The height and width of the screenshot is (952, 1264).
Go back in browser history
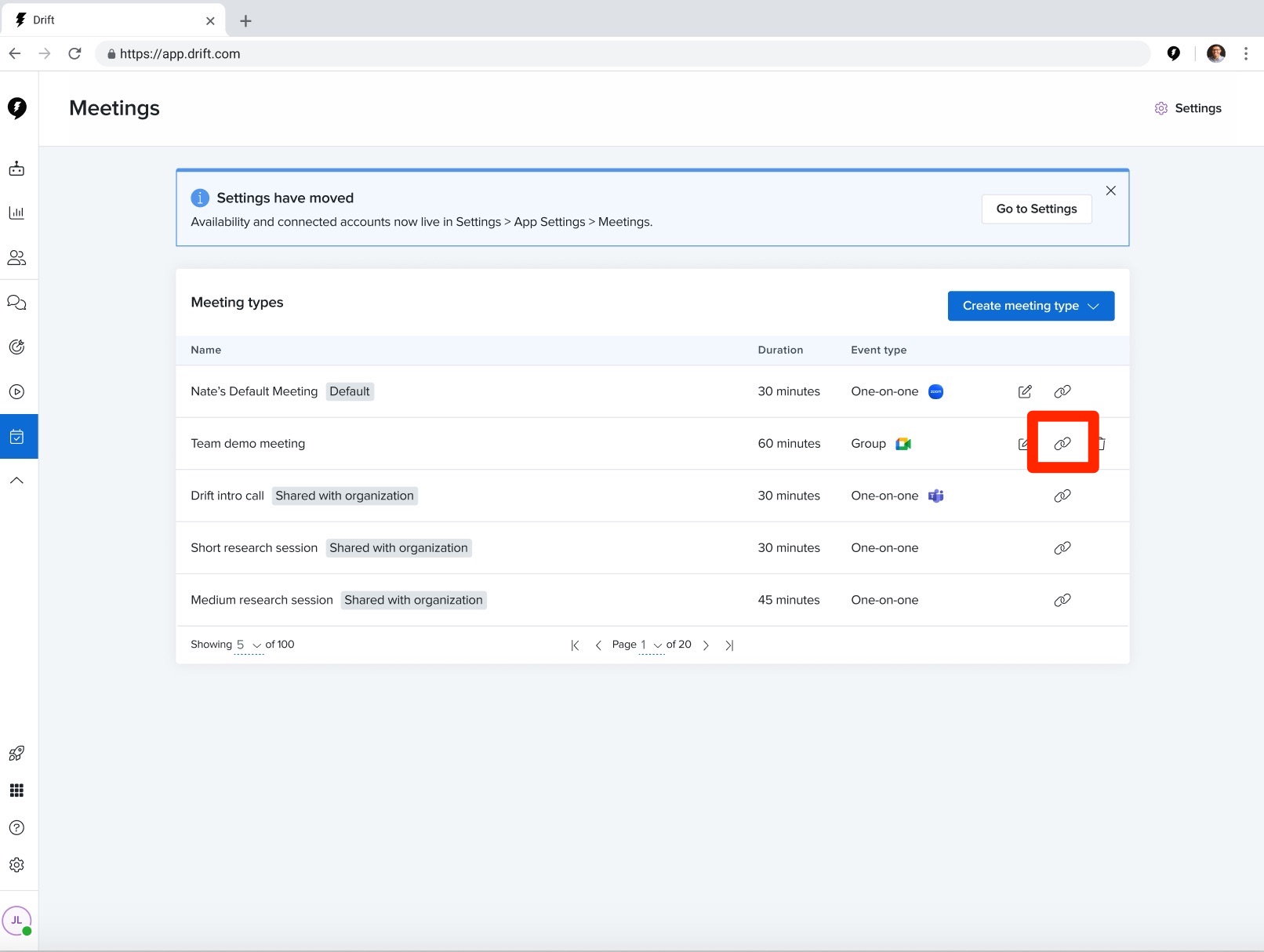(x=15, y=53)
